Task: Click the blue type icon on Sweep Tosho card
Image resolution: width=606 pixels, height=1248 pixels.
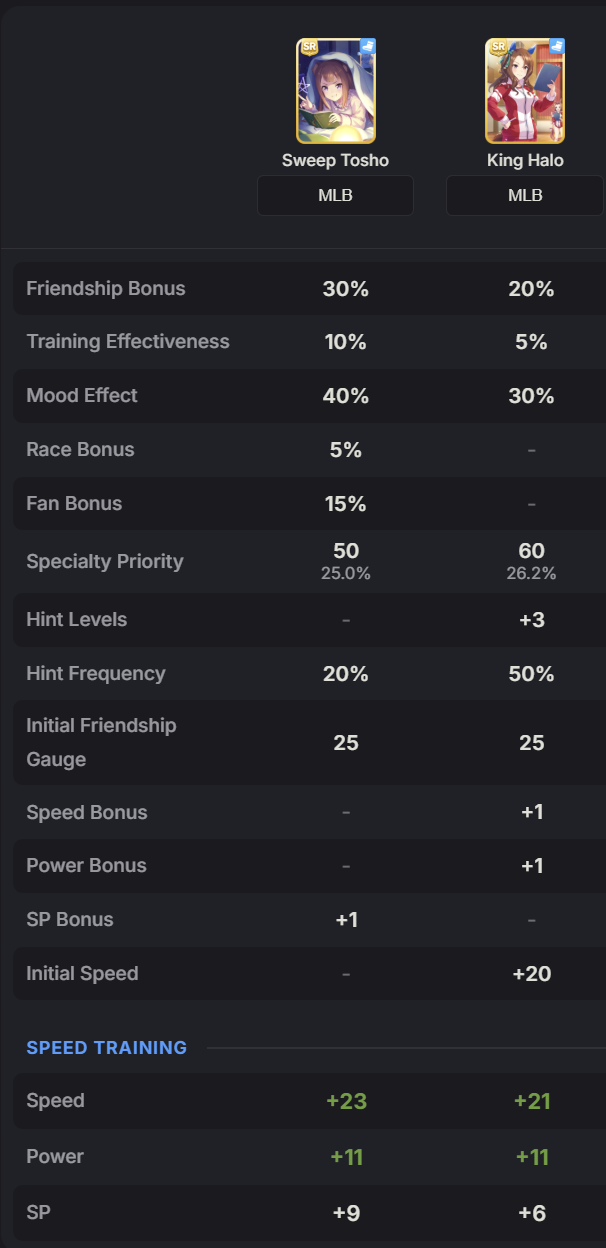Action: pos(367,46)
